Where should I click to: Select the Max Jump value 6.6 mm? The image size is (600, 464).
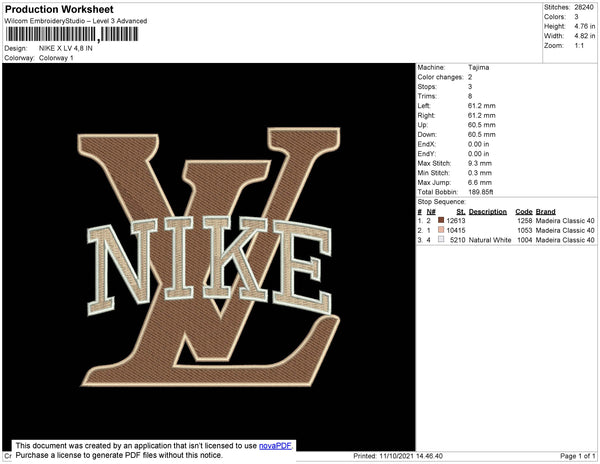[x=479, y=182]
